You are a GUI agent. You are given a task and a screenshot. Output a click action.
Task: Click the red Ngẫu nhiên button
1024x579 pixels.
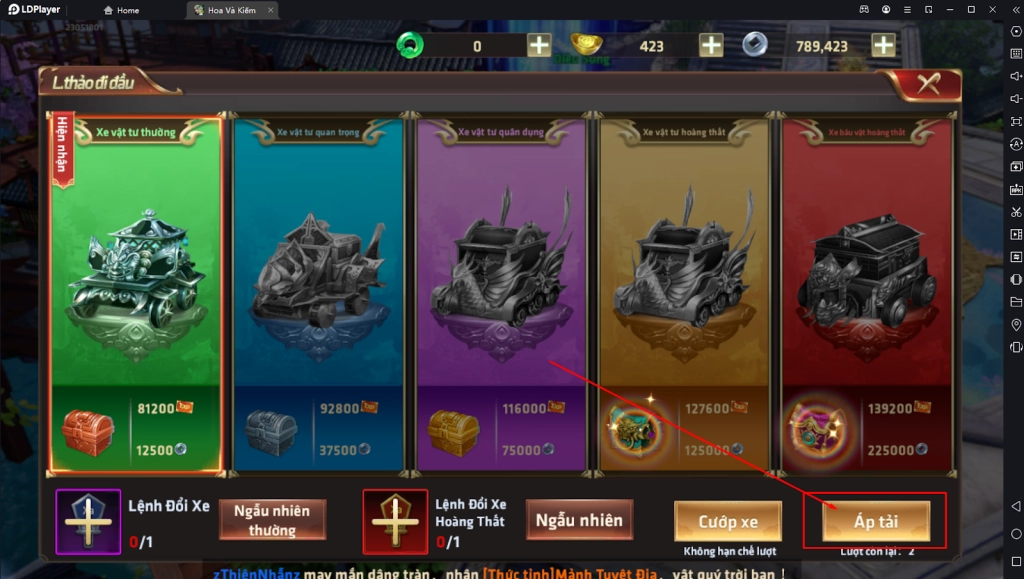click(579, 520)
